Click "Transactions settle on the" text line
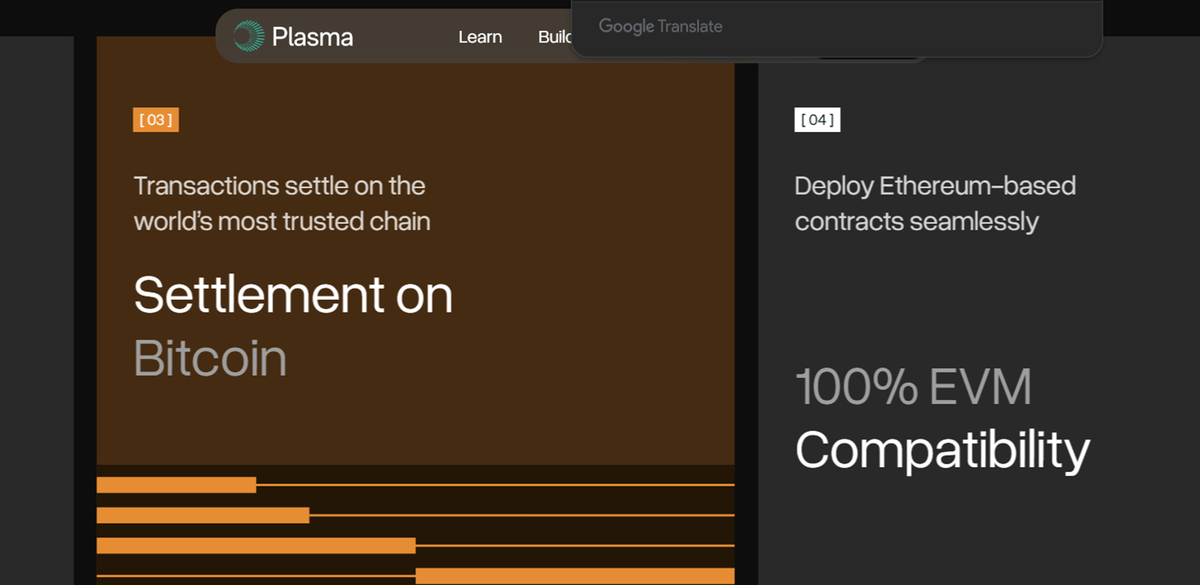Screen dimensions: 1200x585 click(x=279, y=186)
